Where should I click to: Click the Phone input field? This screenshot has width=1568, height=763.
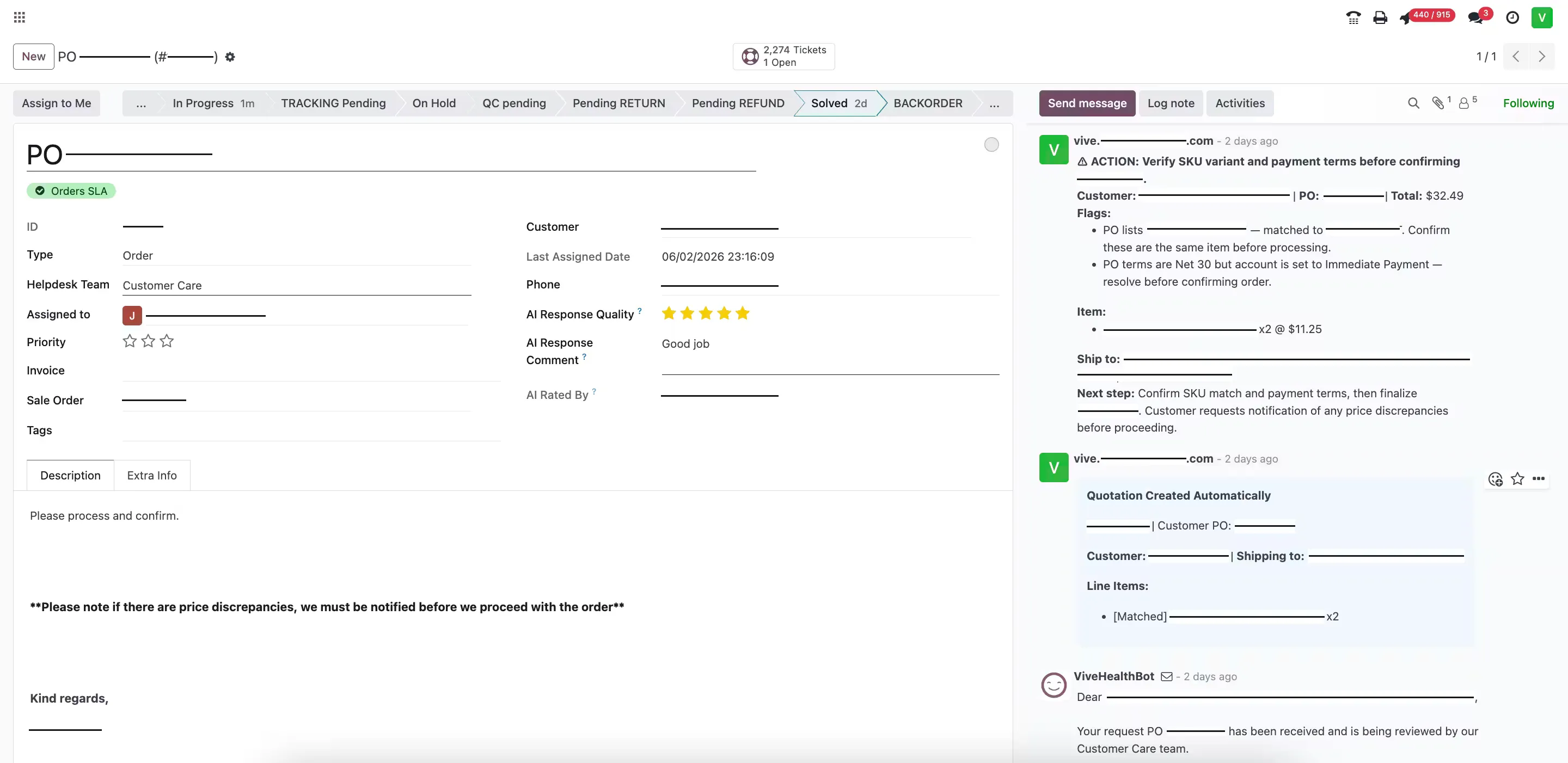click(830, 285)
